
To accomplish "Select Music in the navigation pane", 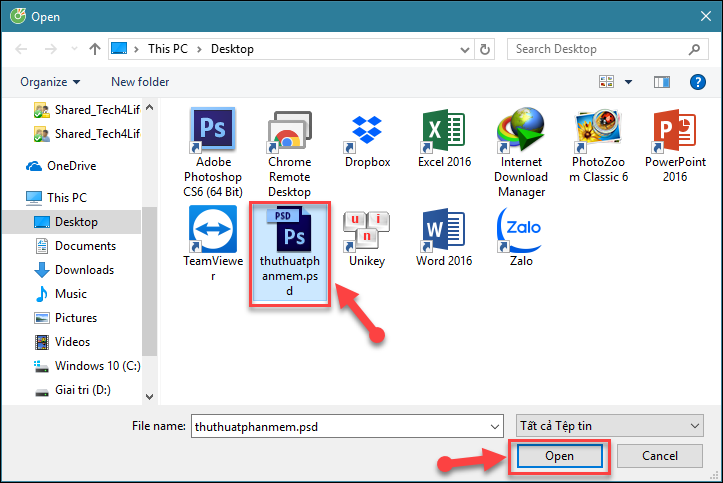I will tap(60, 294).
